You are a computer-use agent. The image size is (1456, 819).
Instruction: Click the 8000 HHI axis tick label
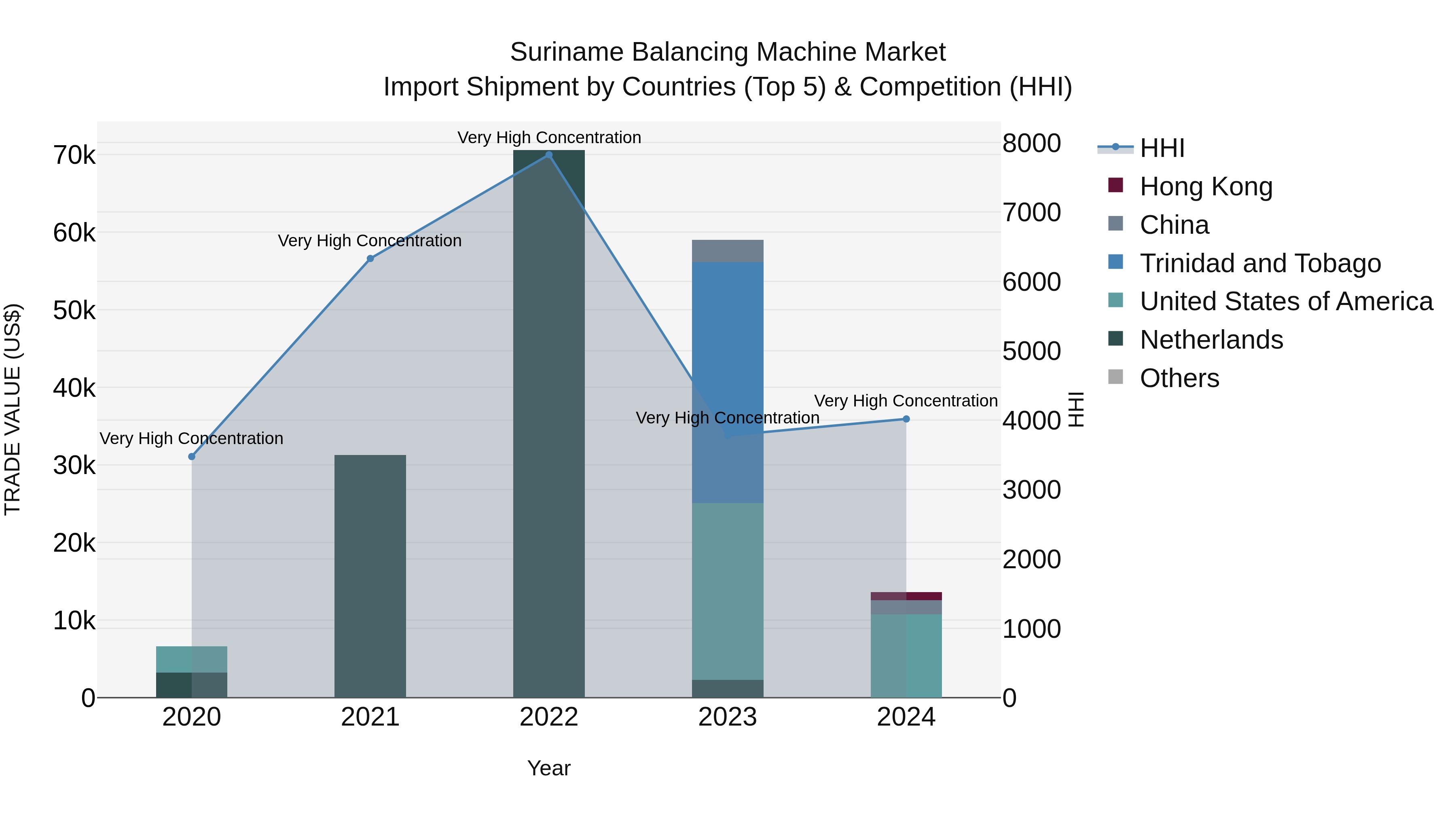pos(1031,143)
